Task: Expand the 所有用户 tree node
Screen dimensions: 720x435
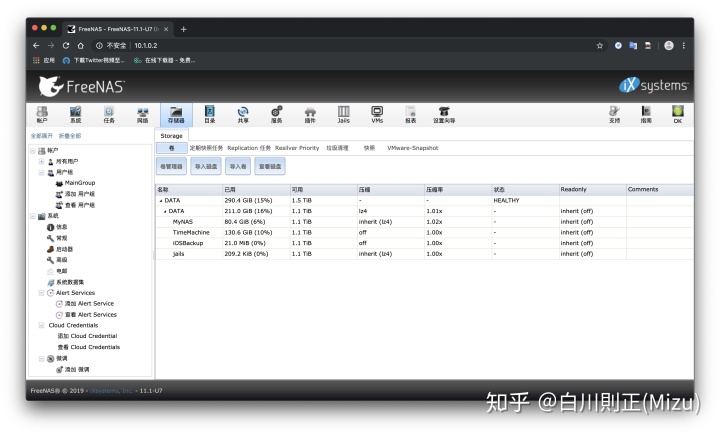Action: tap(41, 162)
